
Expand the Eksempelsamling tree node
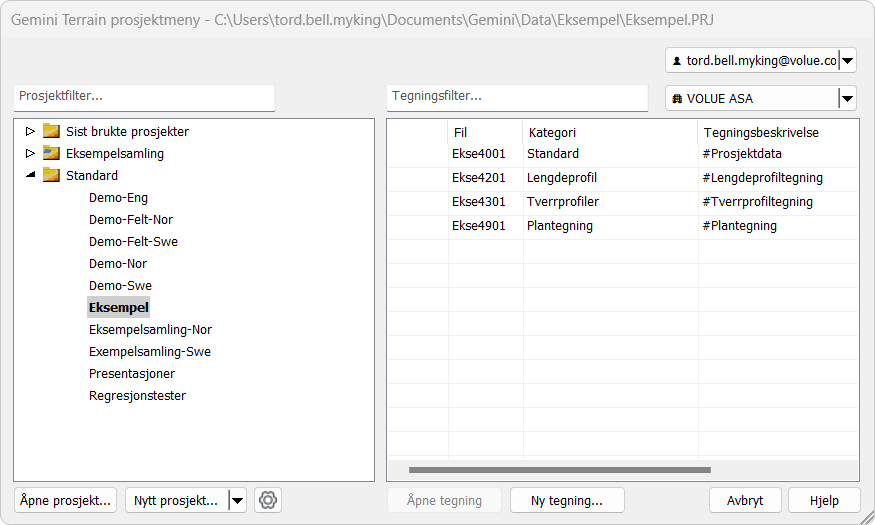30,153
